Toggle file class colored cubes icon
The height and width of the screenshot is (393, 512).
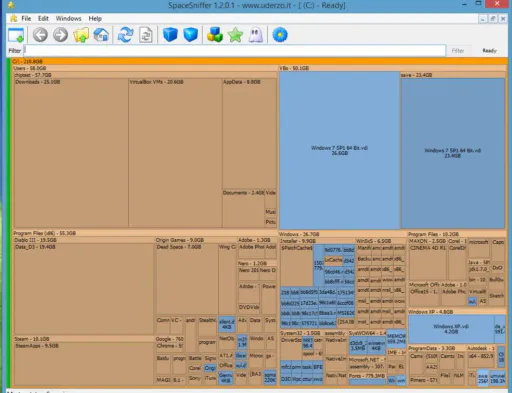pos(215,35)
